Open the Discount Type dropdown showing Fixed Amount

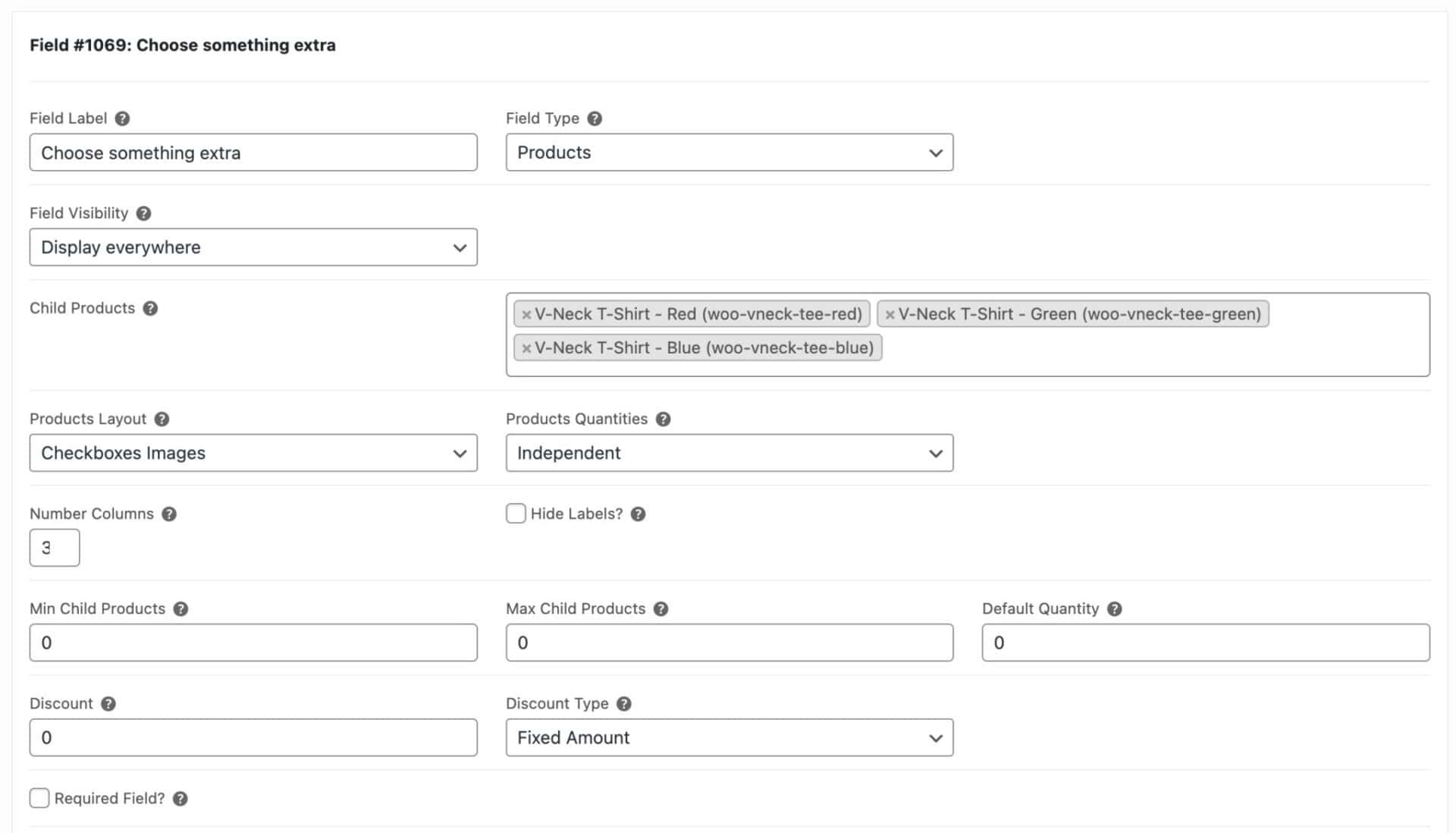(x=730, y=737)
